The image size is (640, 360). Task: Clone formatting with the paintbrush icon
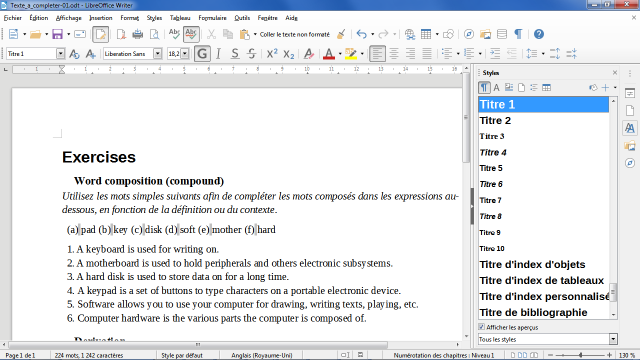point(341,34)
